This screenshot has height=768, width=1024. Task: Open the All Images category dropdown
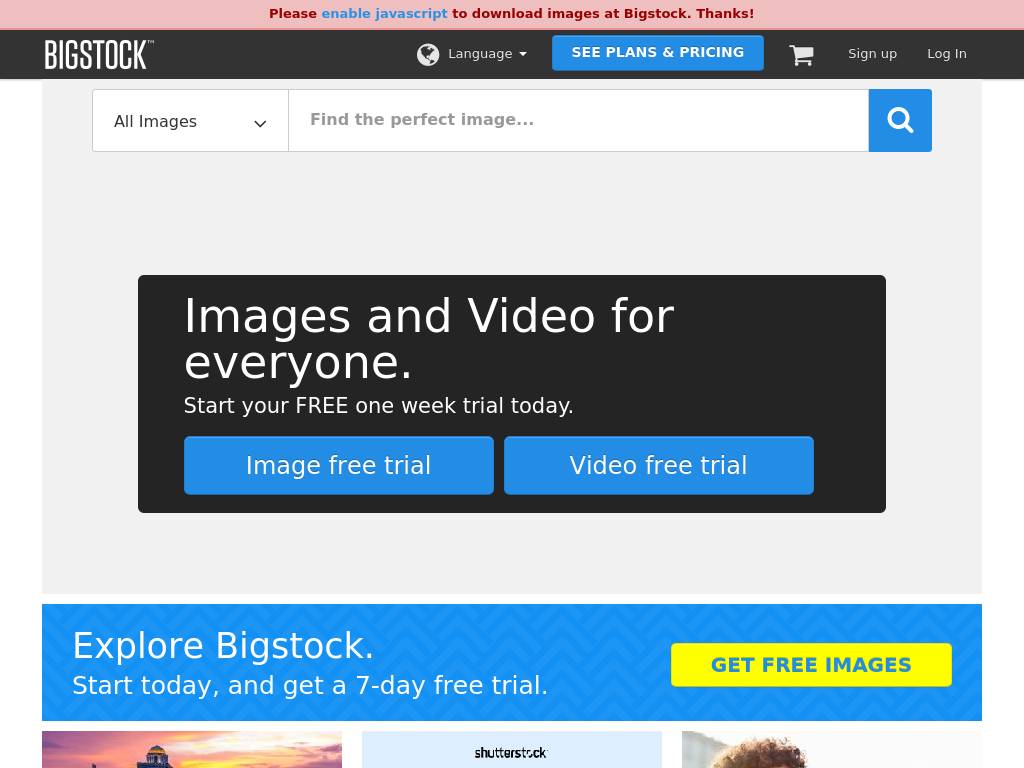click(190, 121)
